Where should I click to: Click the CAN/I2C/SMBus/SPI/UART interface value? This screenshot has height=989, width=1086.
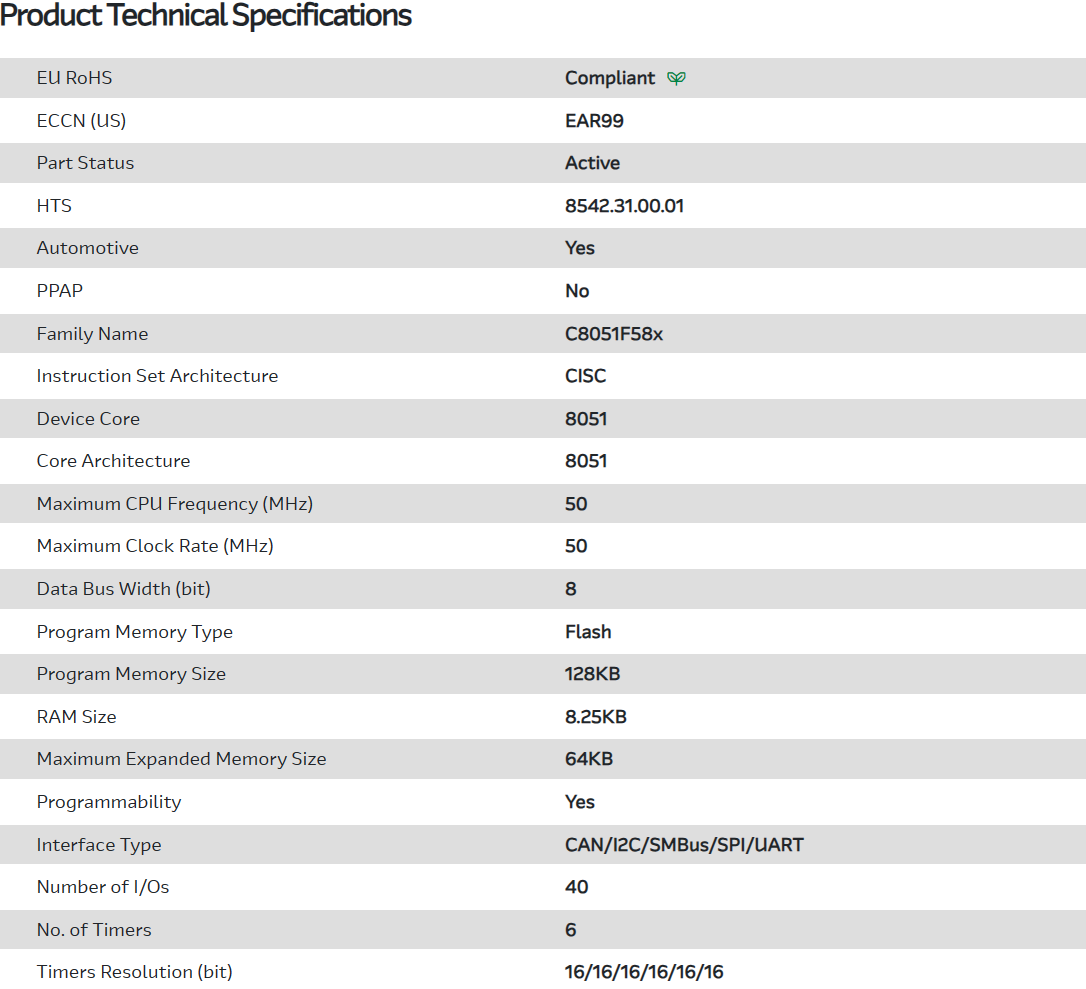684,845
